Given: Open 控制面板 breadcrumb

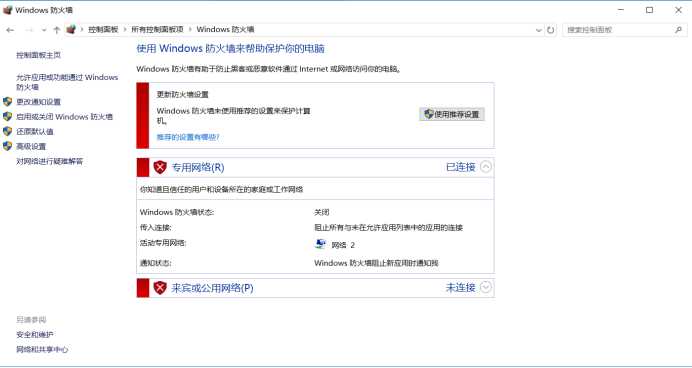Looking at the screenshot, I should tap(103, 30).
